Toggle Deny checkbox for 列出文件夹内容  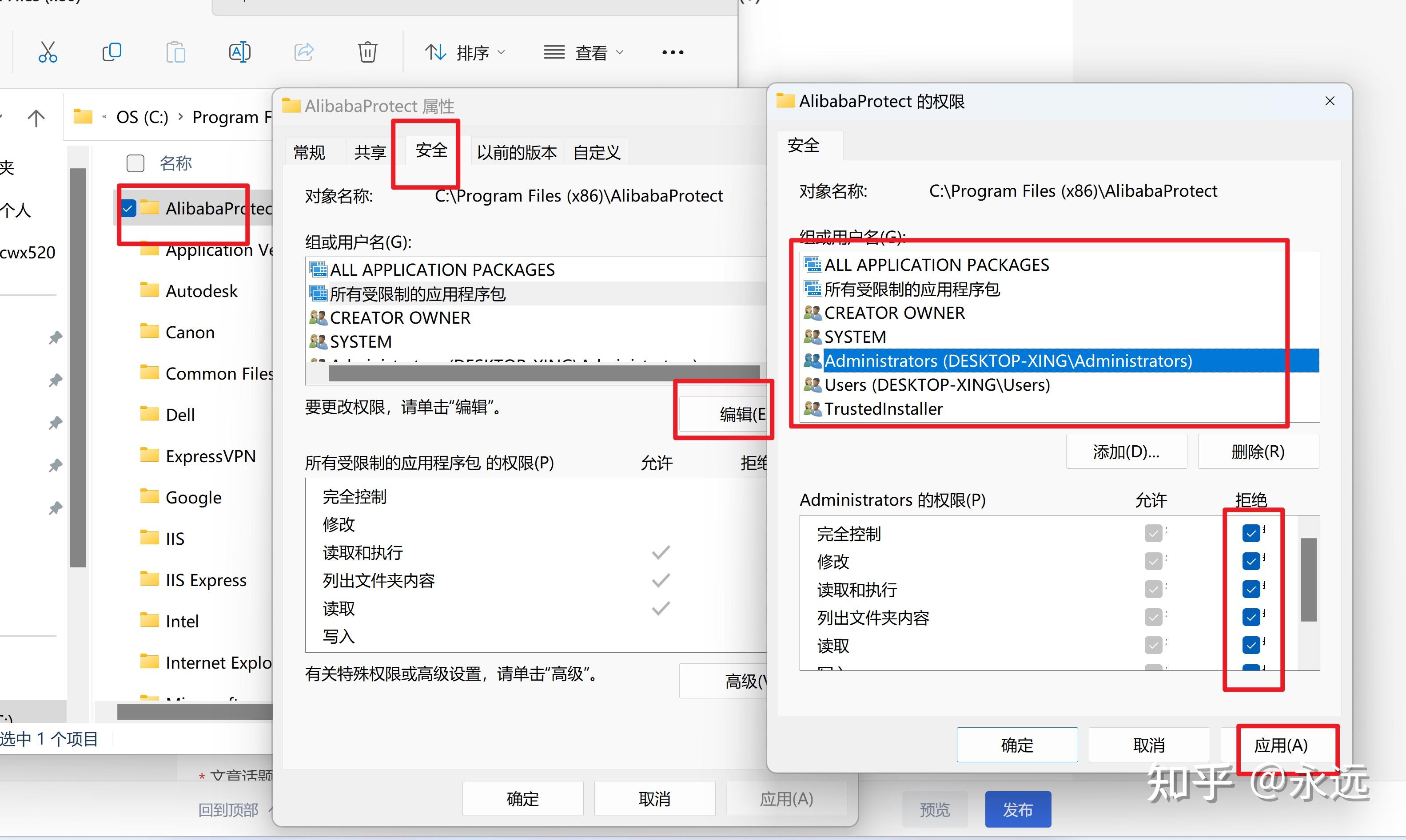point(1251,617)
